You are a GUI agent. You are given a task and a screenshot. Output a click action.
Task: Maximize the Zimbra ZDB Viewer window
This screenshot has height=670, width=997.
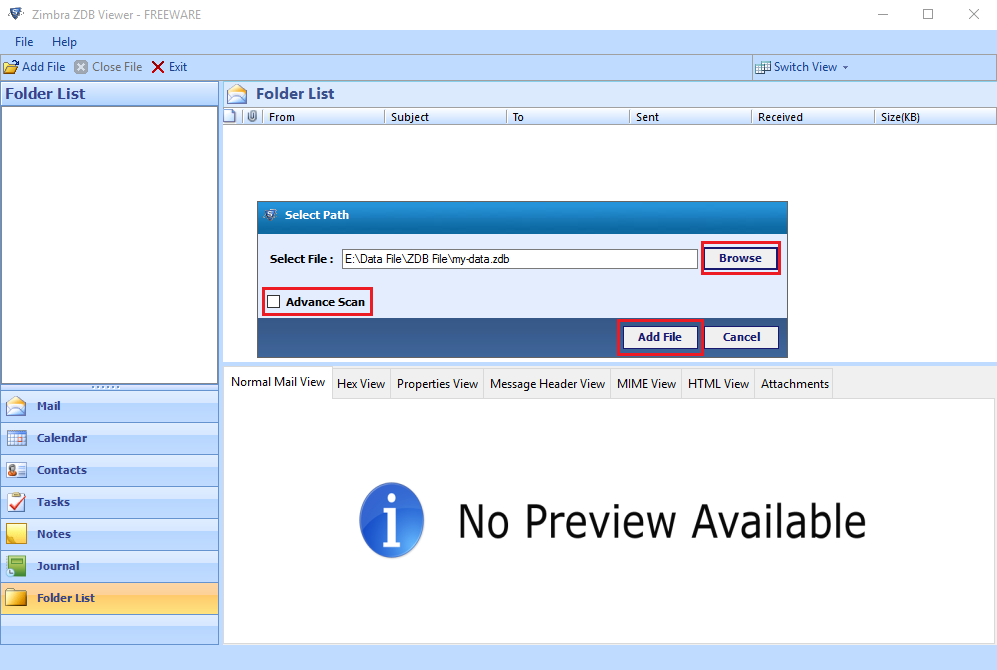click(928, 14)
